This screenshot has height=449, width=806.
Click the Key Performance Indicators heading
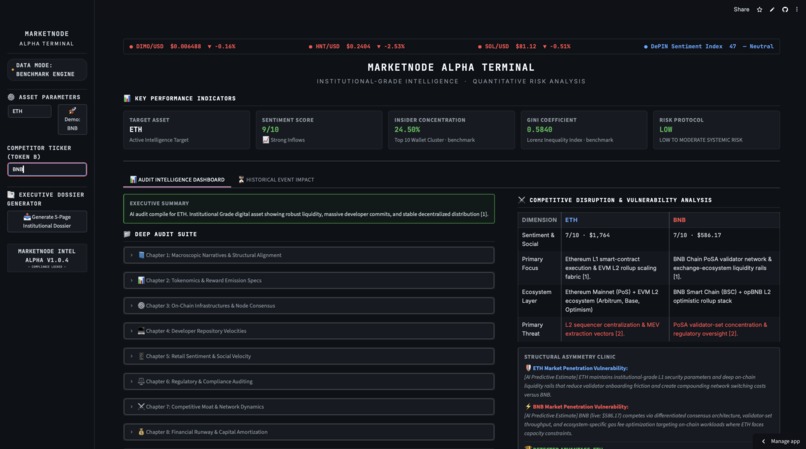click(x=185, y=98)
